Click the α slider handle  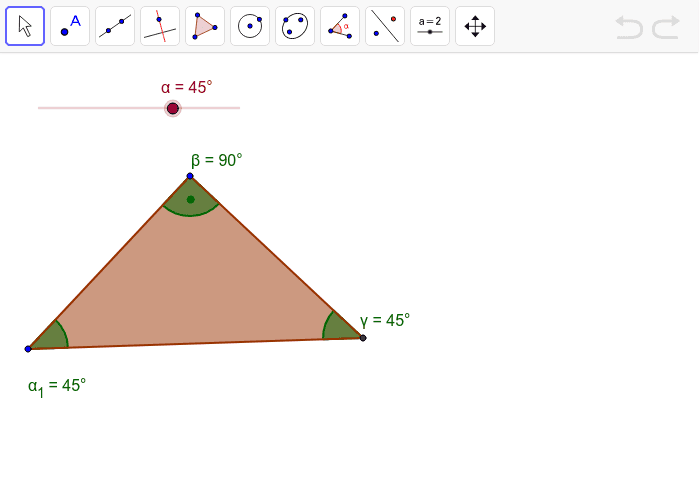(173, 108)
